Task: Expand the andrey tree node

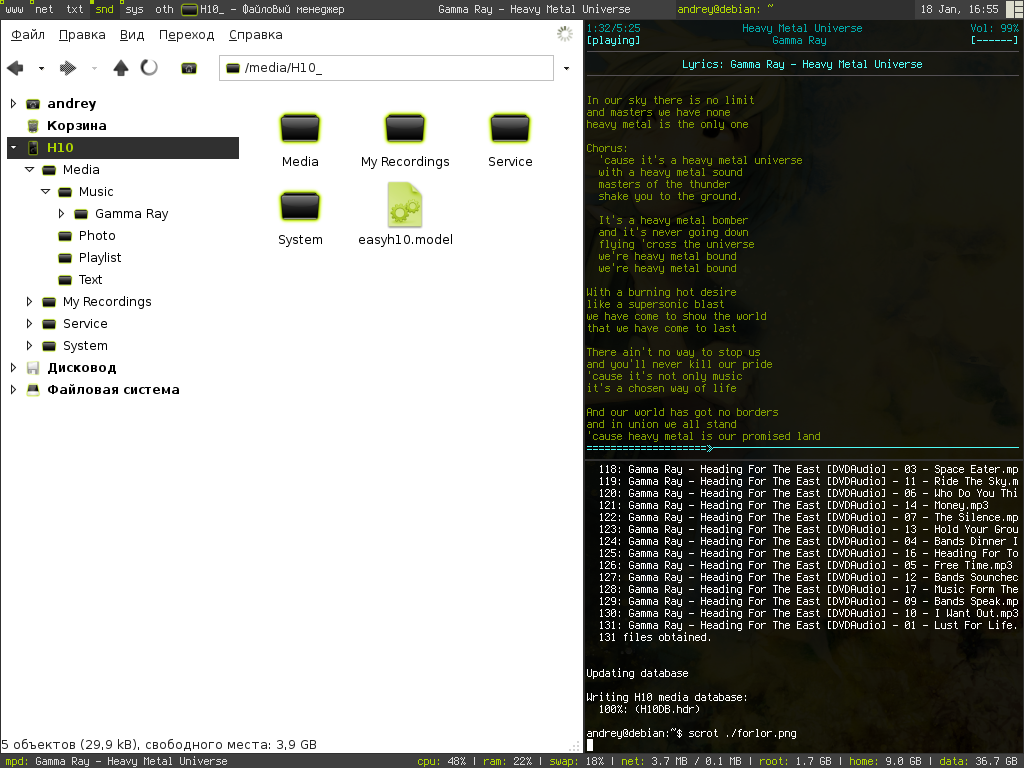Action: coord(13,103)
